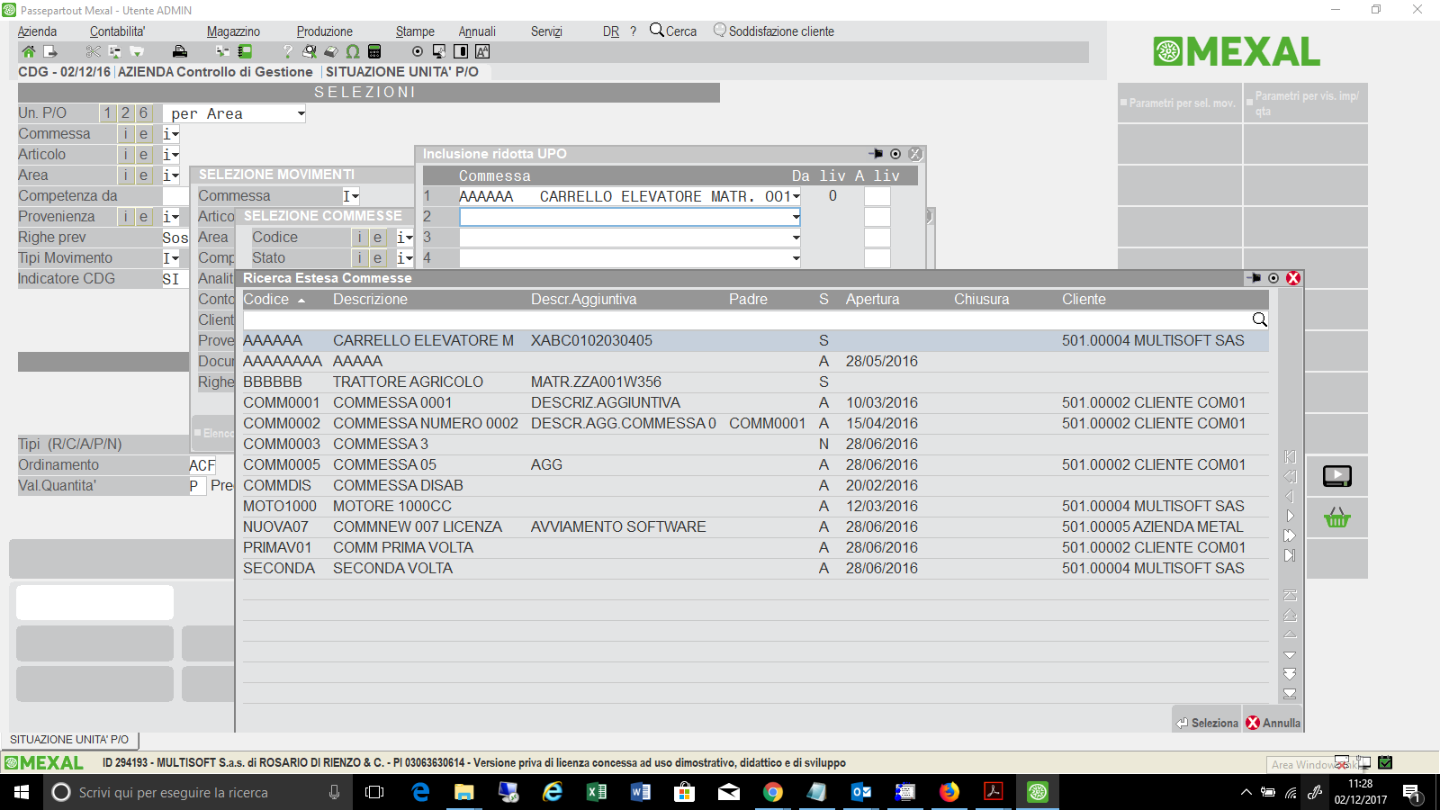Click the green home icon in toolbar
The image size is (1440, 810).
click(28, 52)
